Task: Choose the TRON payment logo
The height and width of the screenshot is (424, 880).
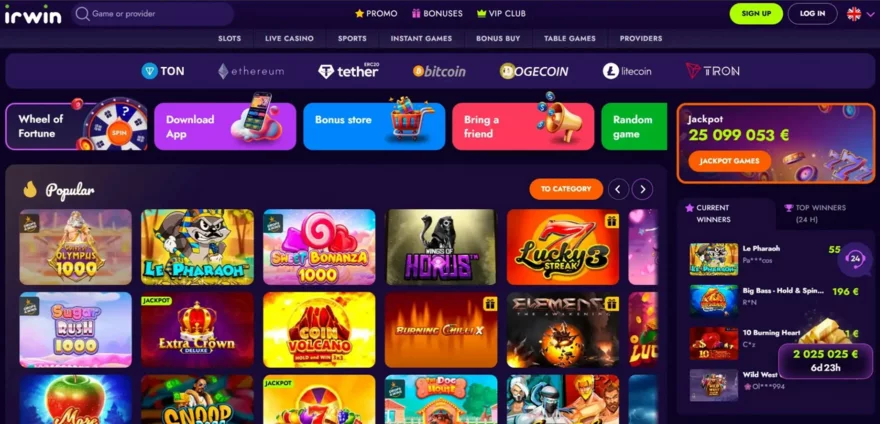Action: point(712,71)
